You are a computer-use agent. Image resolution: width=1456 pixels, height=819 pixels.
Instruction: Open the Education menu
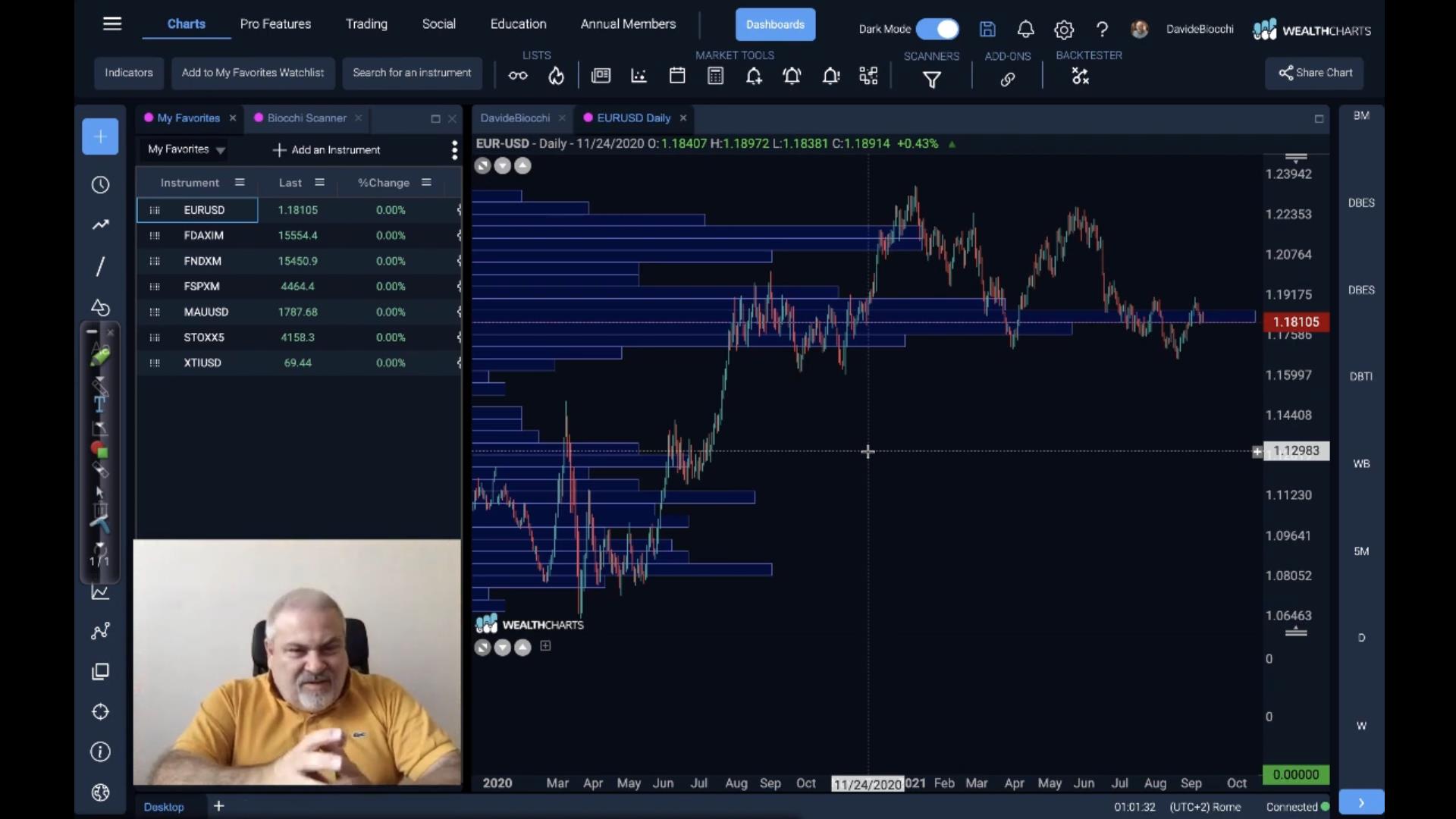518,24
